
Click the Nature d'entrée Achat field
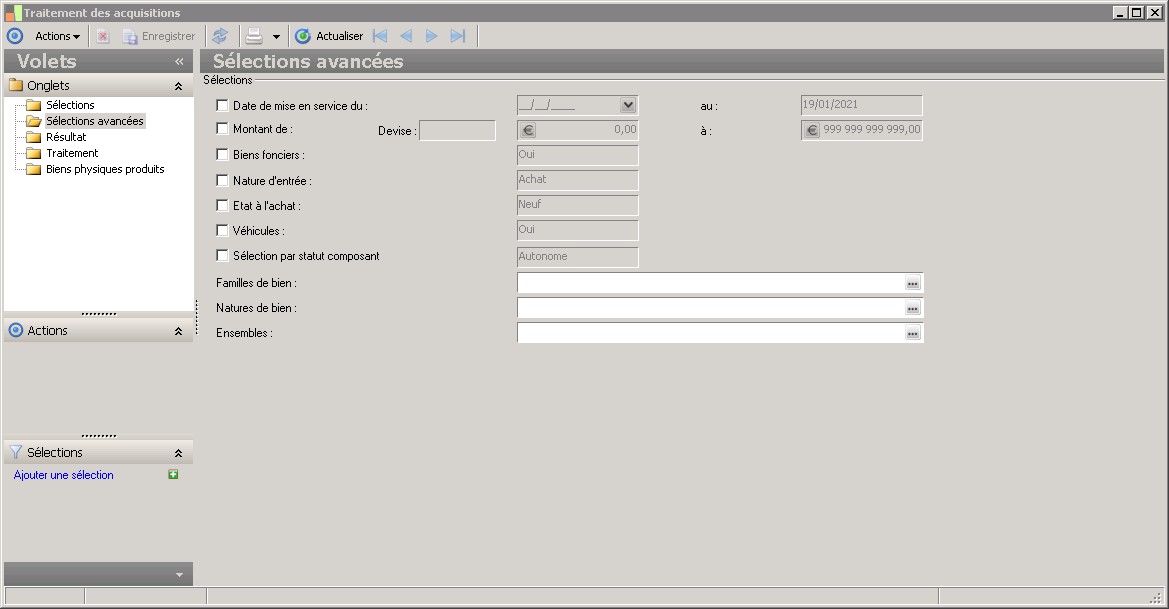[x=577, y=180]
